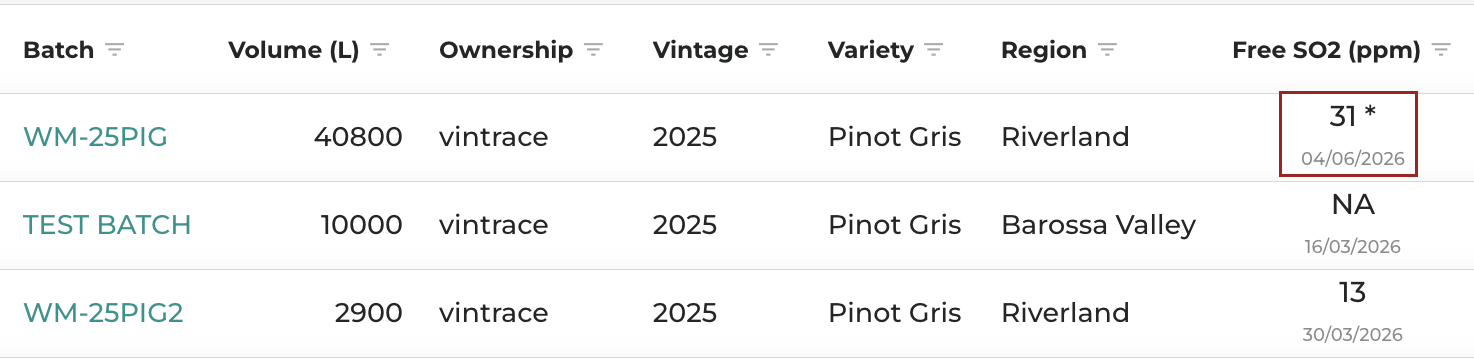Open filter icon beside Batch column

(115, 50)
